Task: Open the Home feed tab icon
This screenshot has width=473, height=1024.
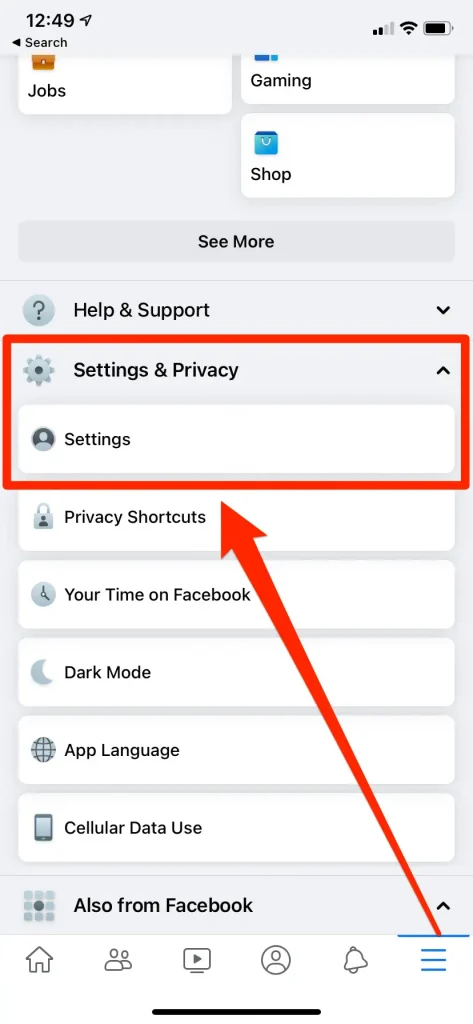Action: click(39, 959)
